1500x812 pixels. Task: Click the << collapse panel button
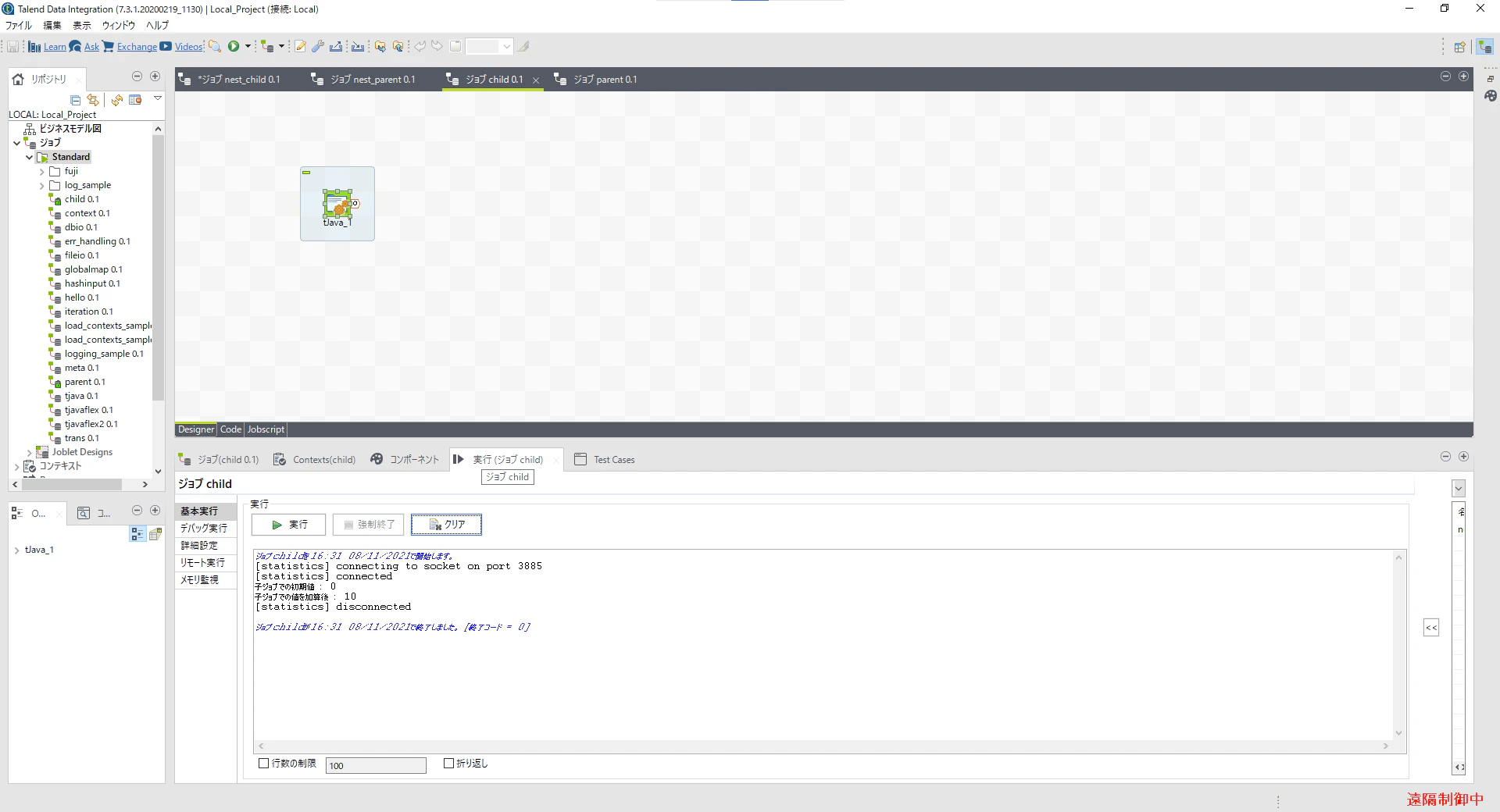click(x=1431, y=628)
